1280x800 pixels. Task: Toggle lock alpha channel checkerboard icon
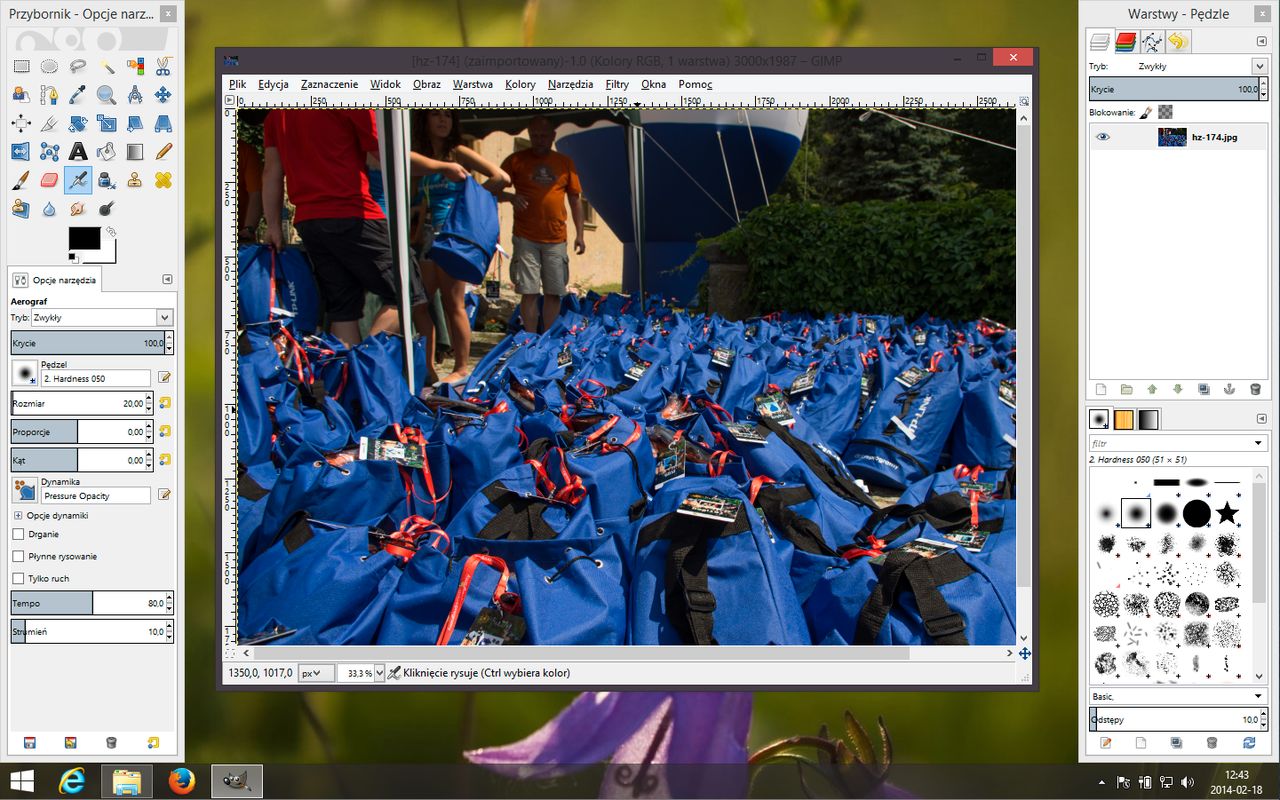[1165, 113]
